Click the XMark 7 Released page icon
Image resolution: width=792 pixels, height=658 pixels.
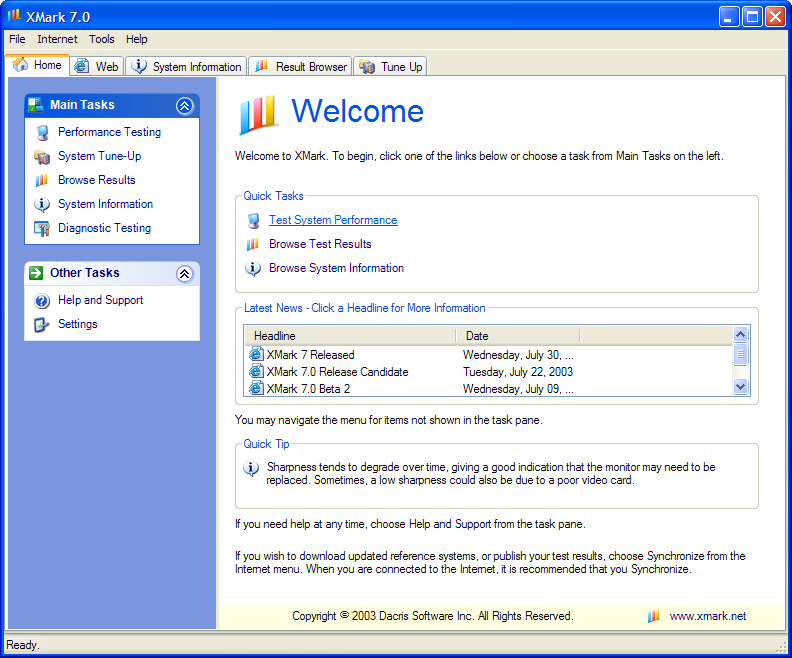pyautogui.click(x=257, y=355)
